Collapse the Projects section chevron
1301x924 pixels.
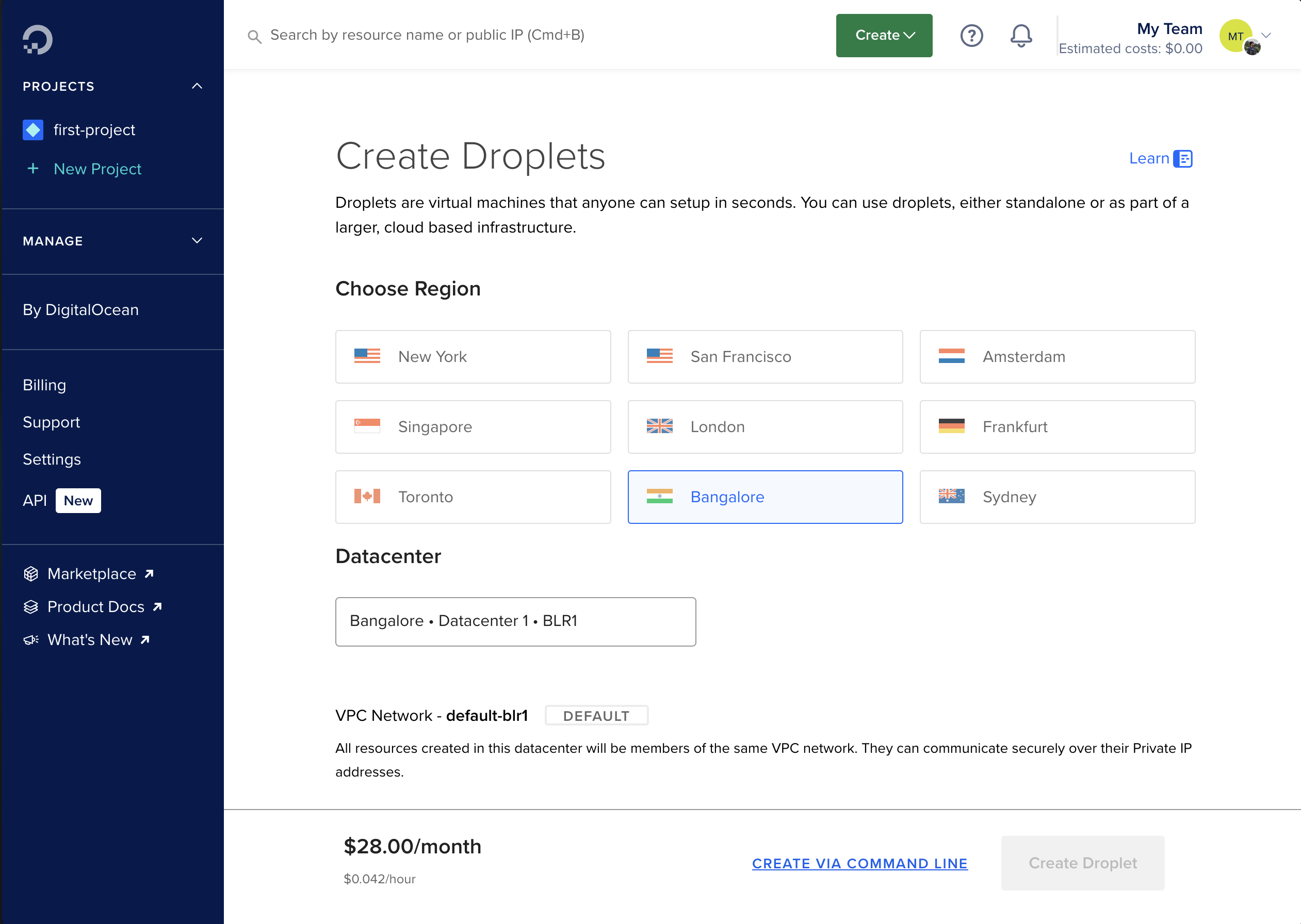197,86
